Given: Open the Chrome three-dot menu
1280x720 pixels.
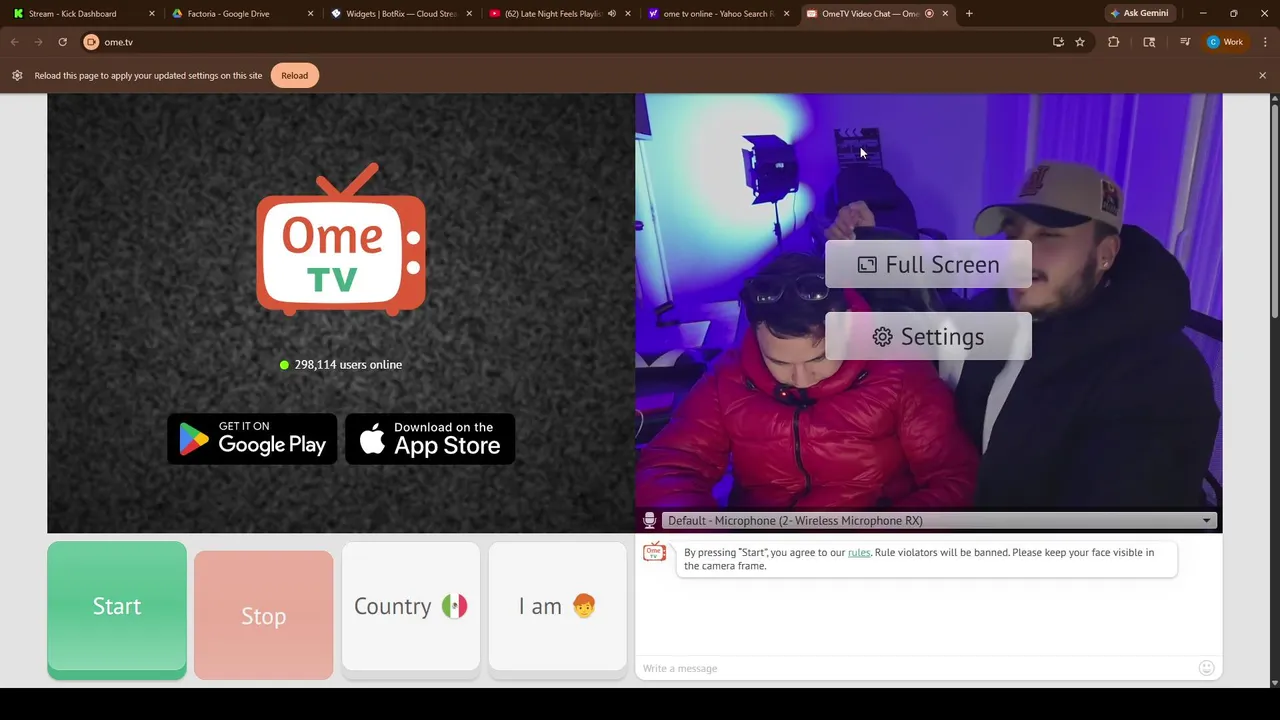Looking at the screenshot, I should point(1266,42).
